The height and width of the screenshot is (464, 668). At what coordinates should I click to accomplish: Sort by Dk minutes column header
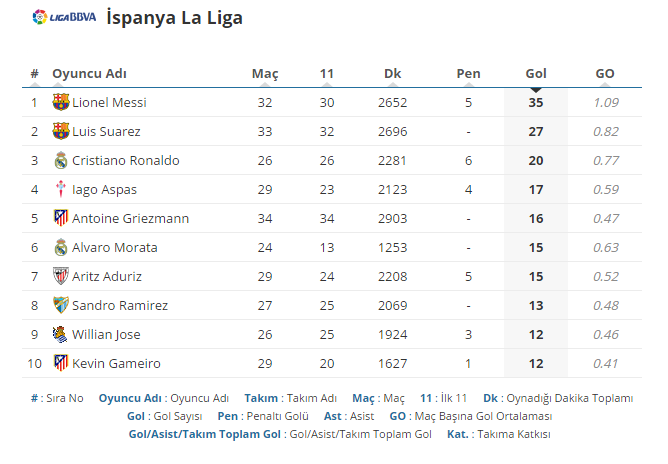(x=392, y=74)
